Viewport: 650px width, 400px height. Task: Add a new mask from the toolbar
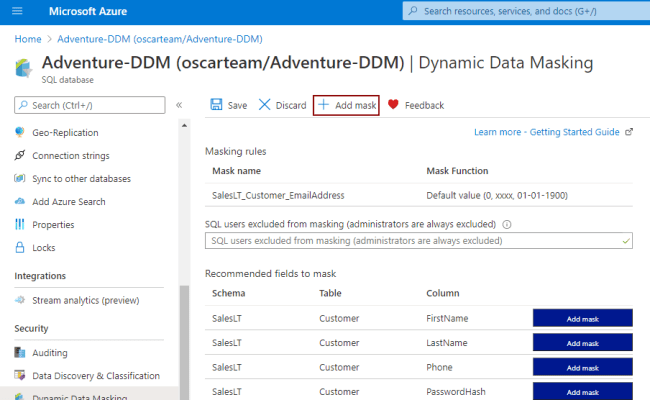pyautogui.click(x=346, y=105)
